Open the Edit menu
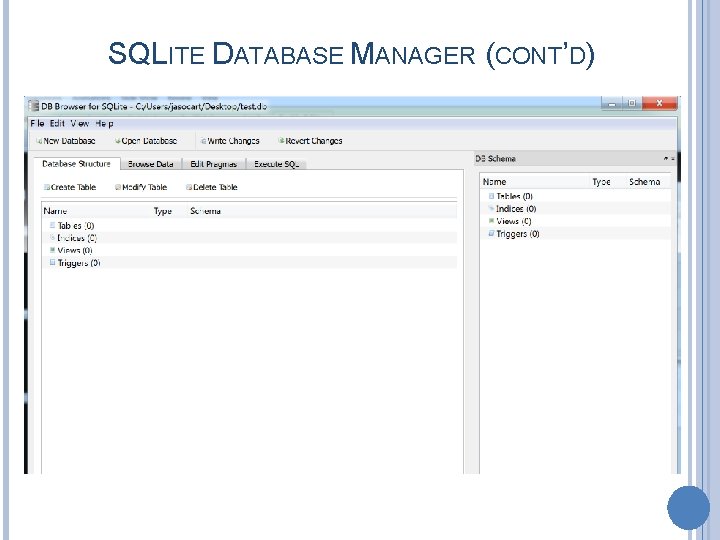Viewport: 720px width, 540px height. (x=57, y=123)
